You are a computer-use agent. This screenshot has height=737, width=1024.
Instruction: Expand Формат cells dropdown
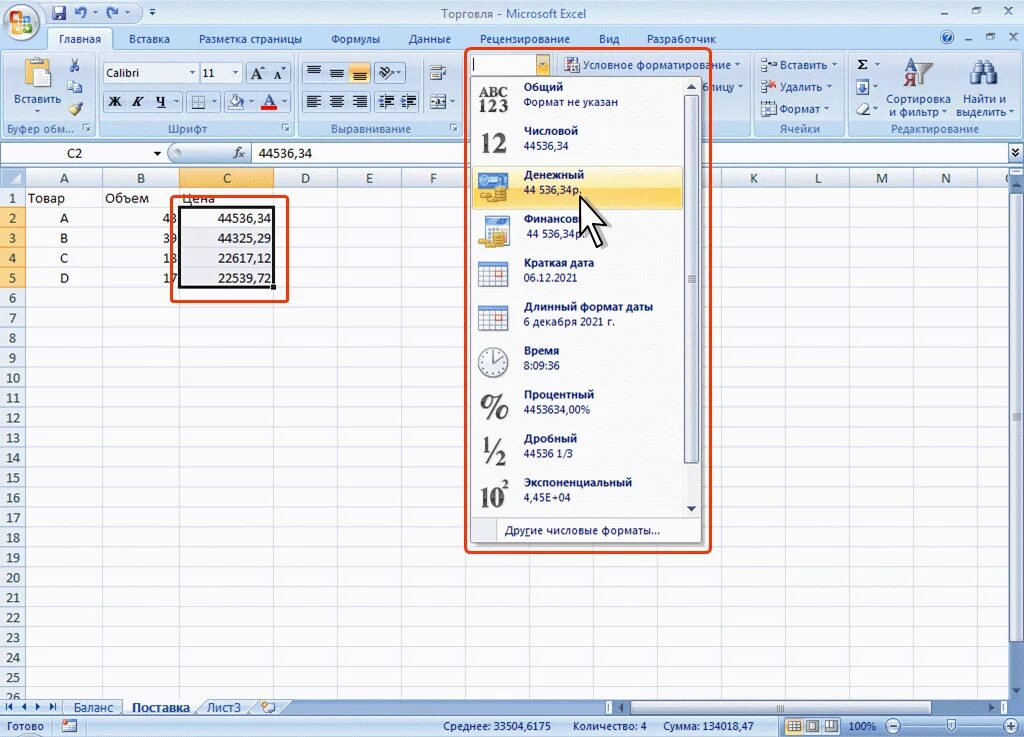(x=826, y=109)
